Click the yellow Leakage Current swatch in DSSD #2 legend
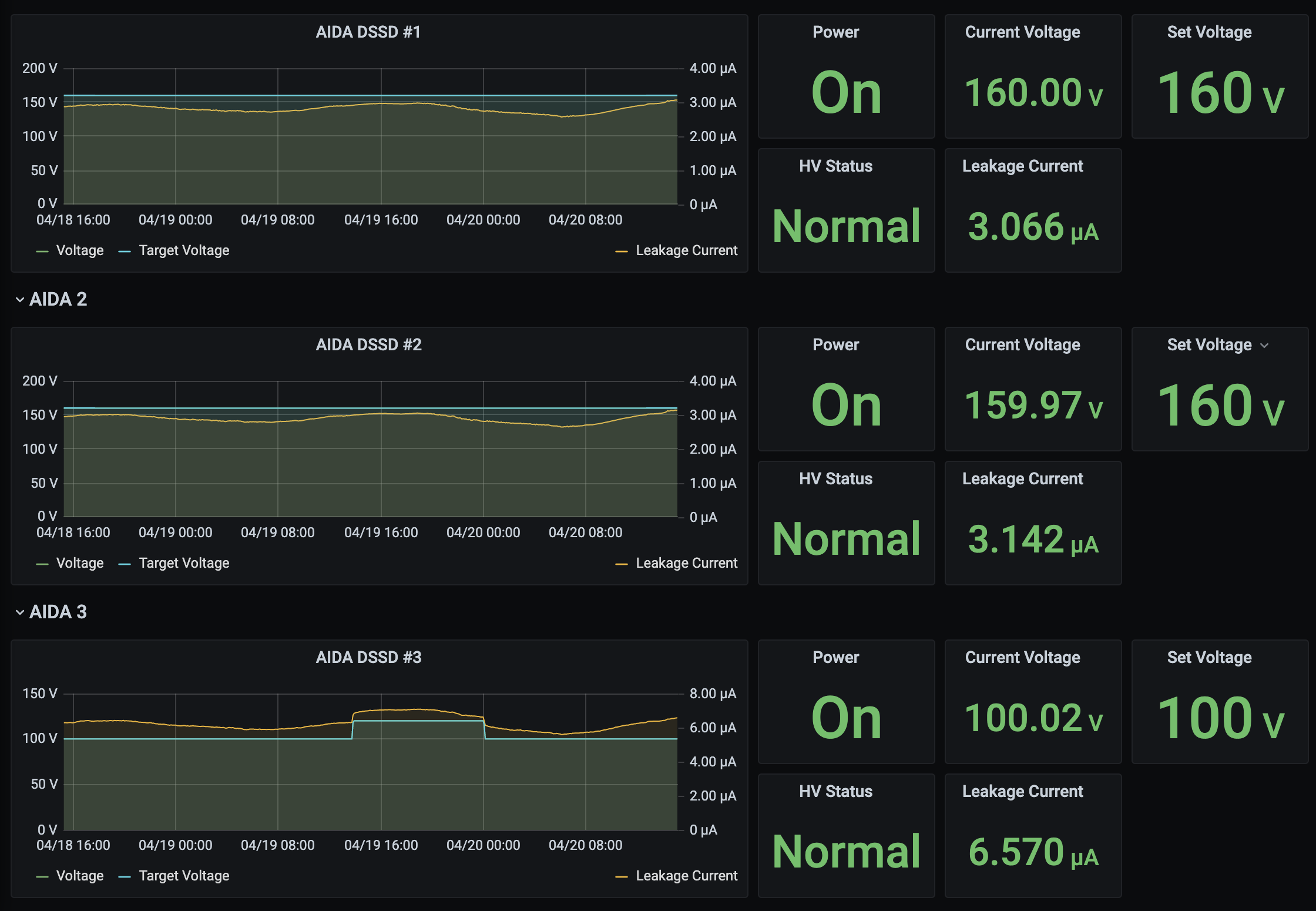This screenshot has width=1316, height=911. (621, 564)
